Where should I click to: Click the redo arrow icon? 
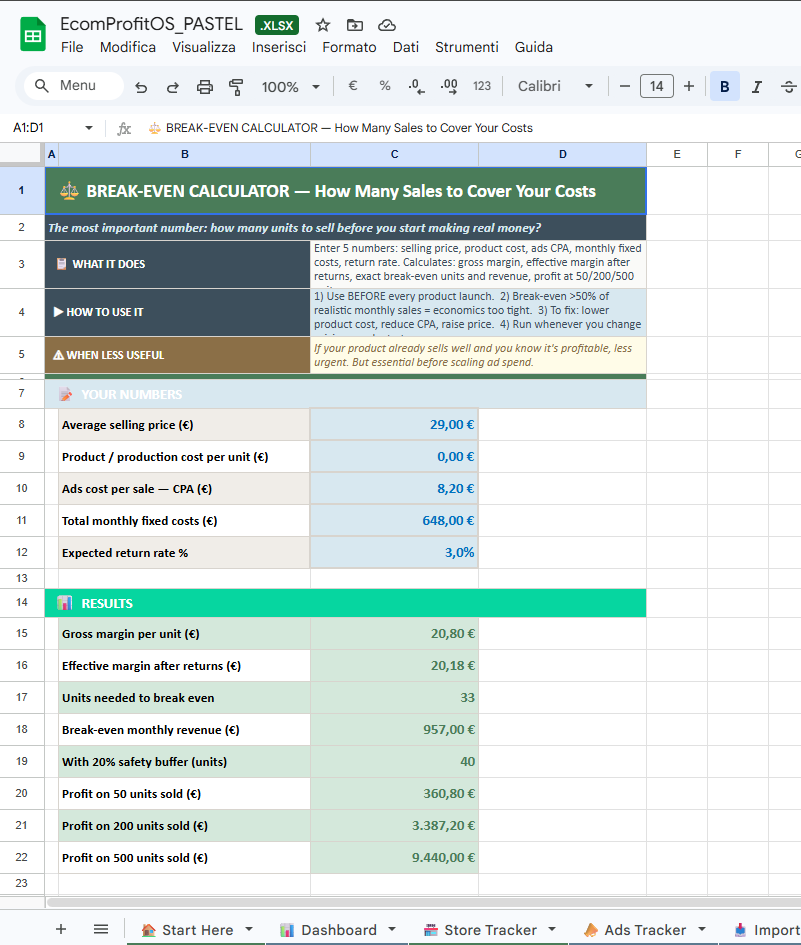click(x=173, y=87)
